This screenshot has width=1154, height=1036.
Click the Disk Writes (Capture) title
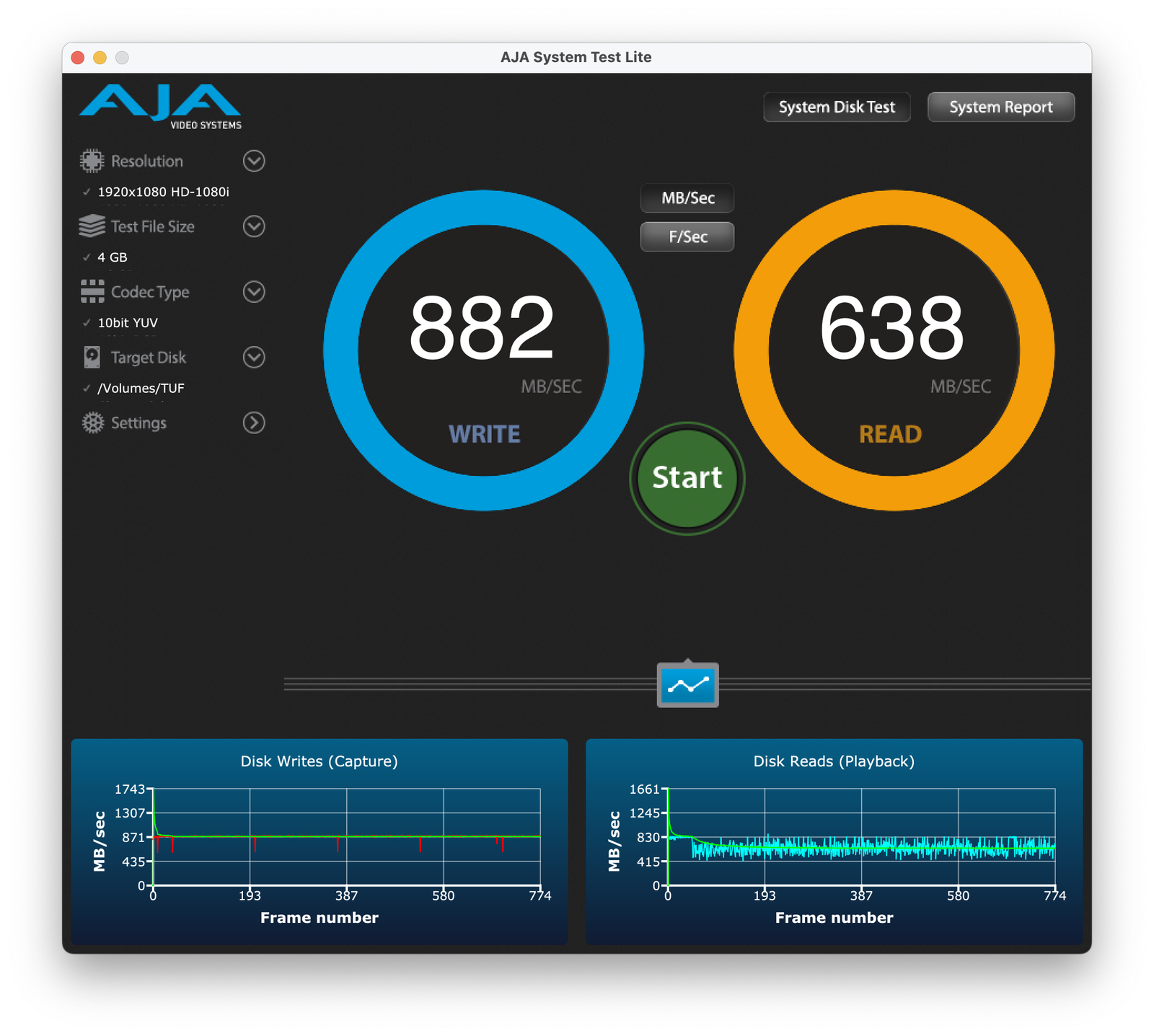click(320, 761)
